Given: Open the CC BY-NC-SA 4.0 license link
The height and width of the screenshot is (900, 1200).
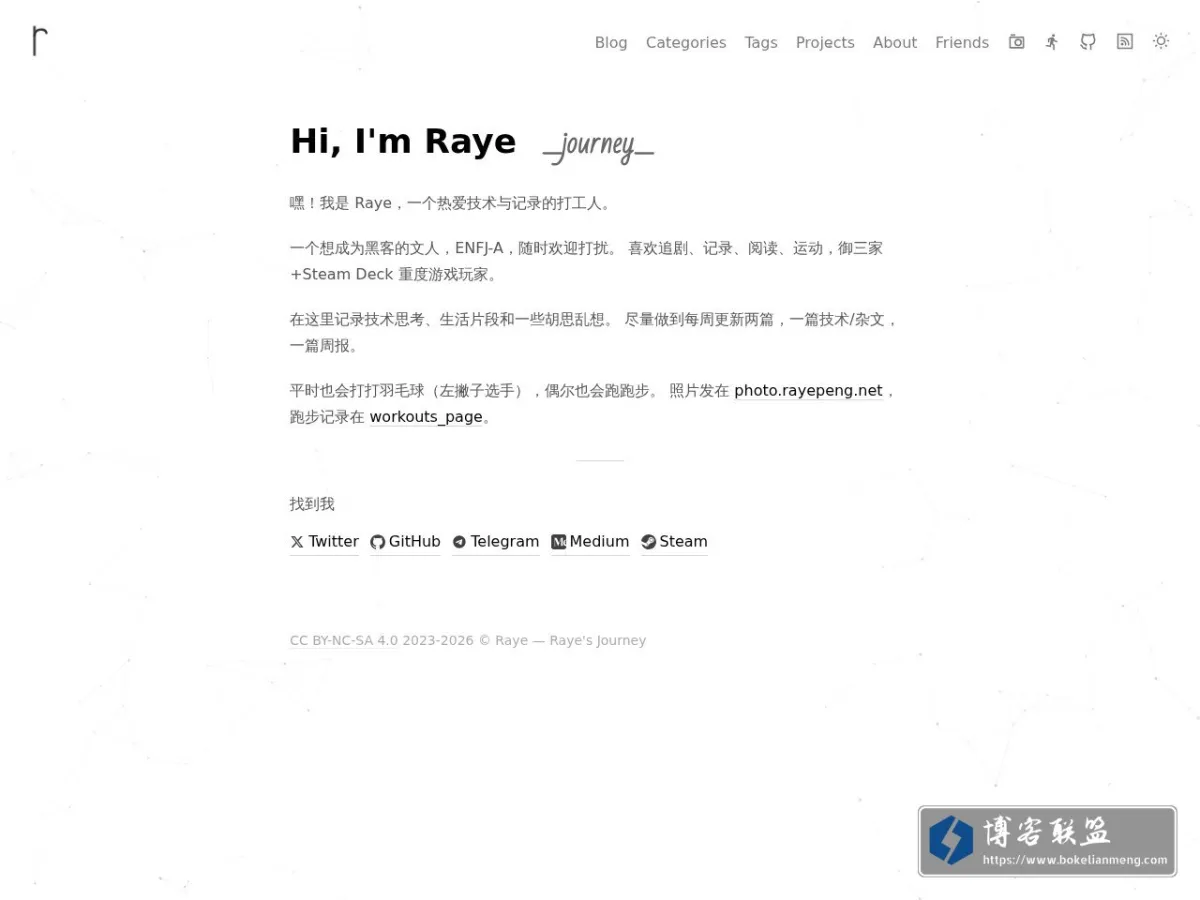Looking at the screenshot, I should (x=344, y=641).
